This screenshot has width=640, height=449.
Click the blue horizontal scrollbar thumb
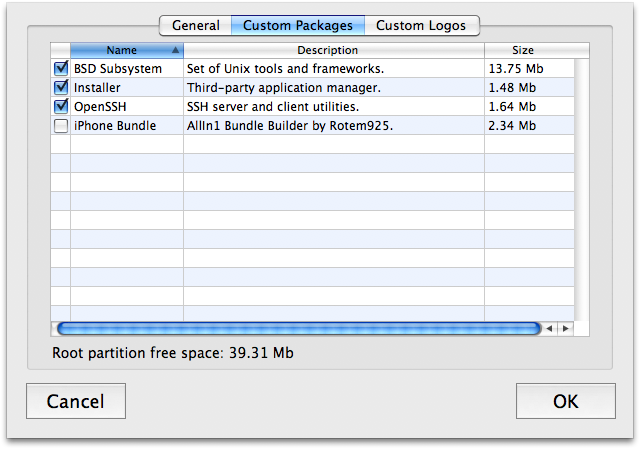298,328
